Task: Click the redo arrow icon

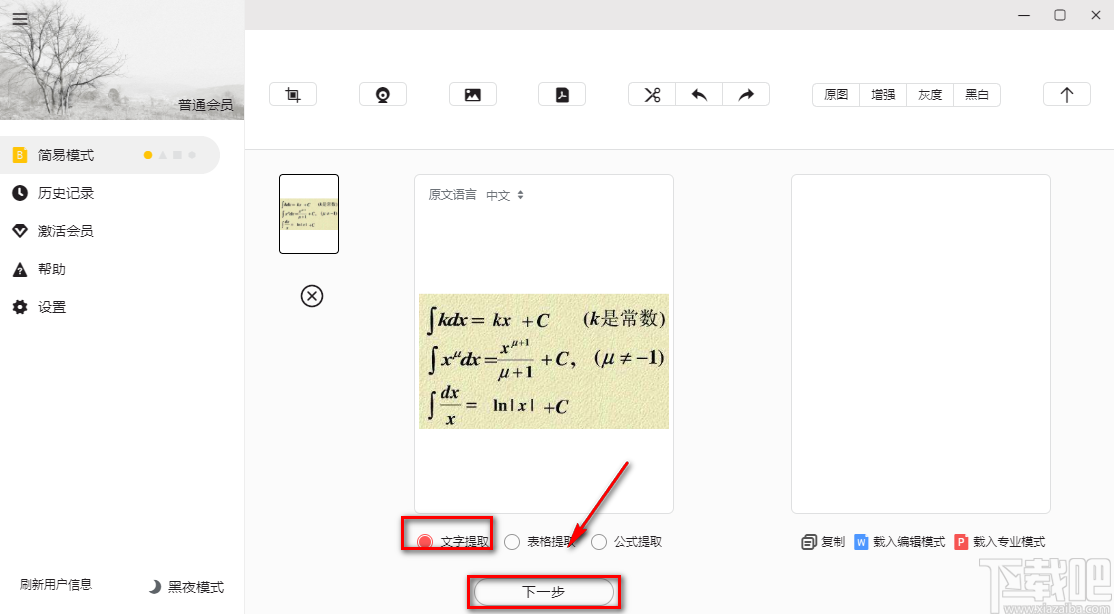Action: point(746,95)
